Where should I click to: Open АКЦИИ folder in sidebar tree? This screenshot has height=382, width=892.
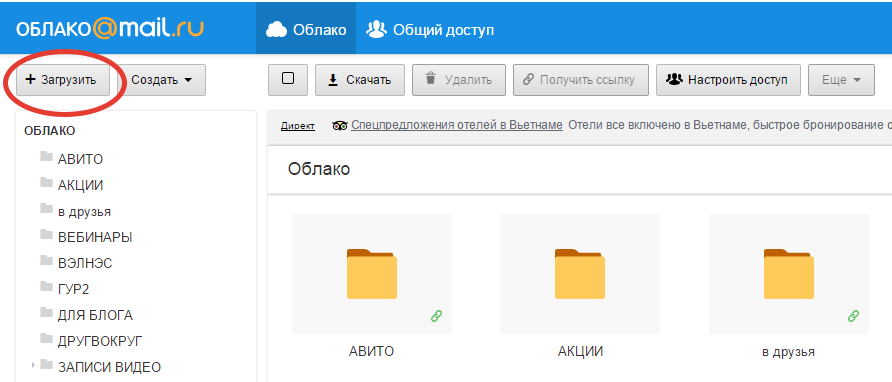pos(80,185)
